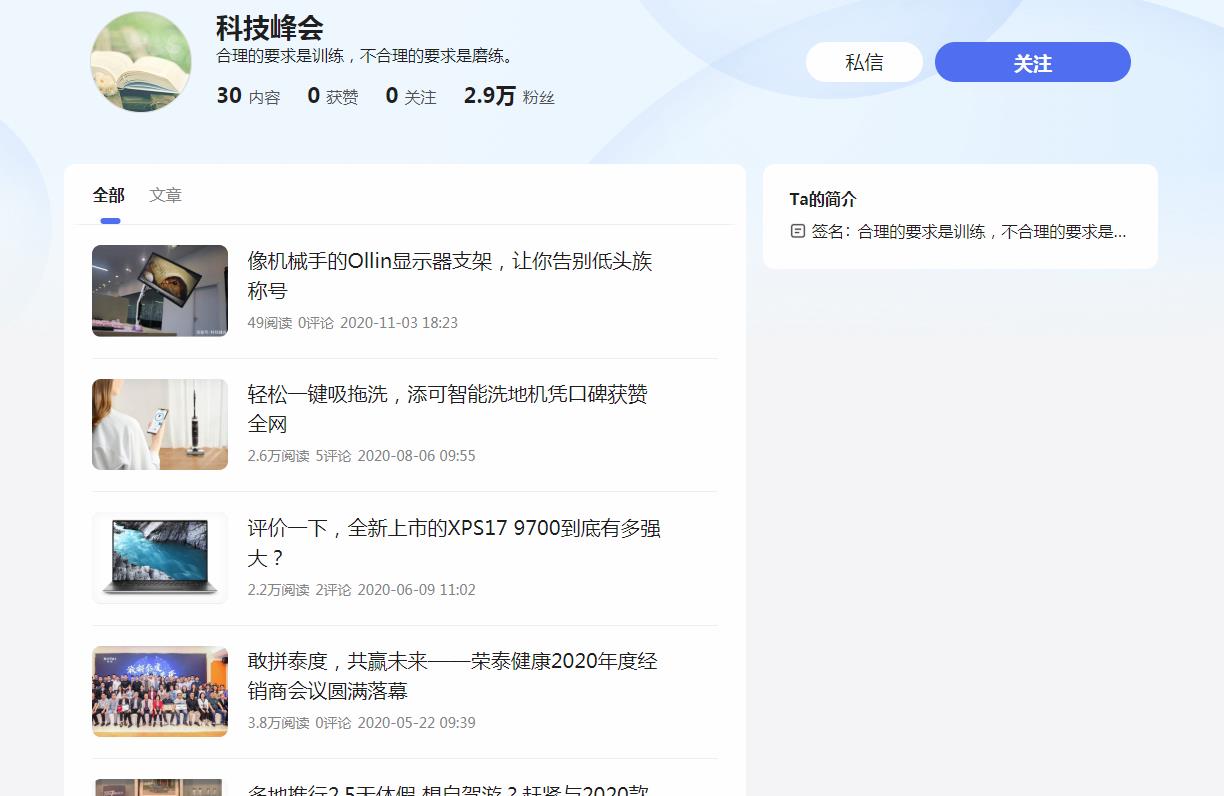The height and width of the screenshot is (796, 1224).
Task: Click the signature icon in Ta的简介 panel
Action: tap(797, 231)
